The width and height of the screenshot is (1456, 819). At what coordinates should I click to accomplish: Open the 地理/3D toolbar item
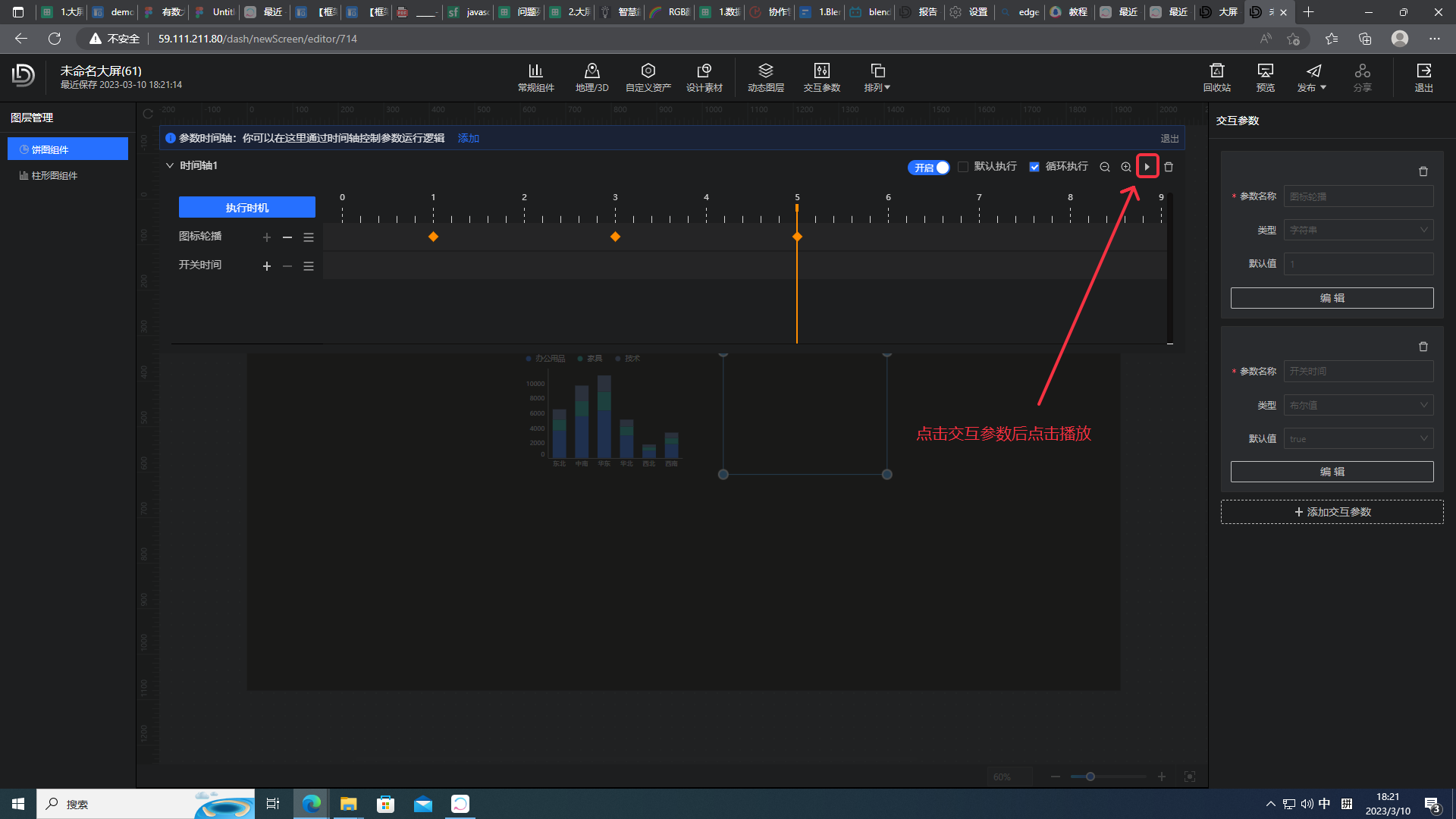[x=591, y=77]
